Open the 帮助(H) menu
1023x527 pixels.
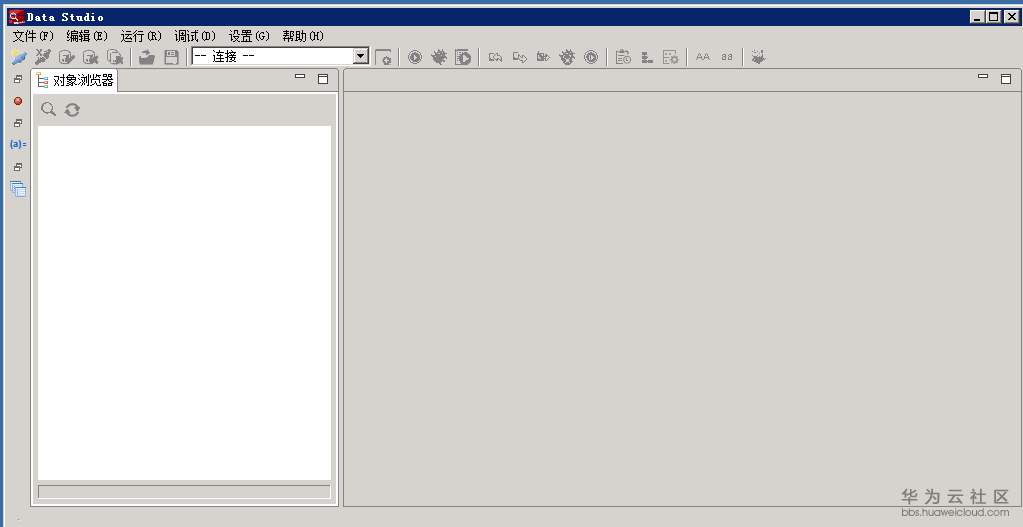[303, 36]
